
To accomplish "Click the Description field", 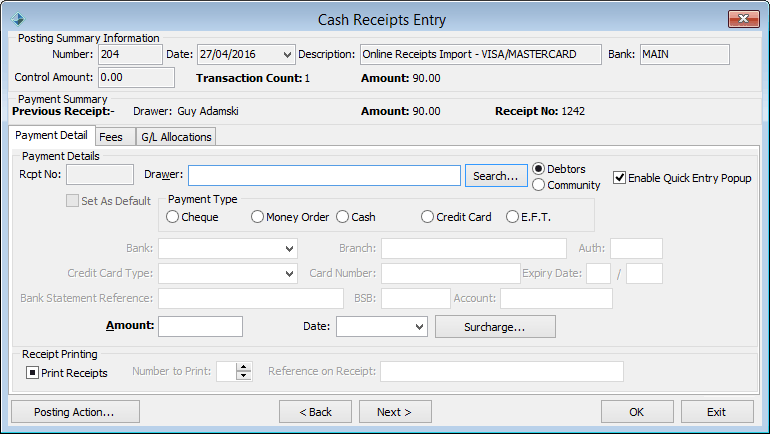I will pyautogui.click(x=480, y=54).
